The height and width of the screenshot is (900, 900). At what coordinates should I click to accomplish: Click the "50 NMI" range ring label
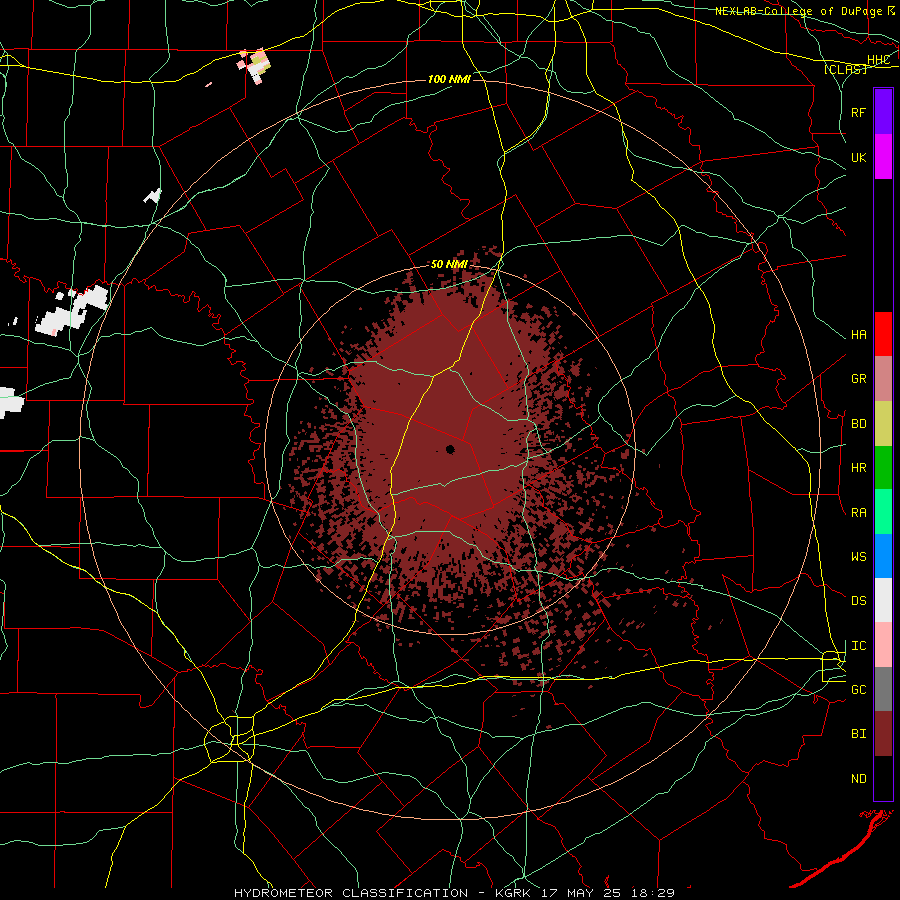449,264
